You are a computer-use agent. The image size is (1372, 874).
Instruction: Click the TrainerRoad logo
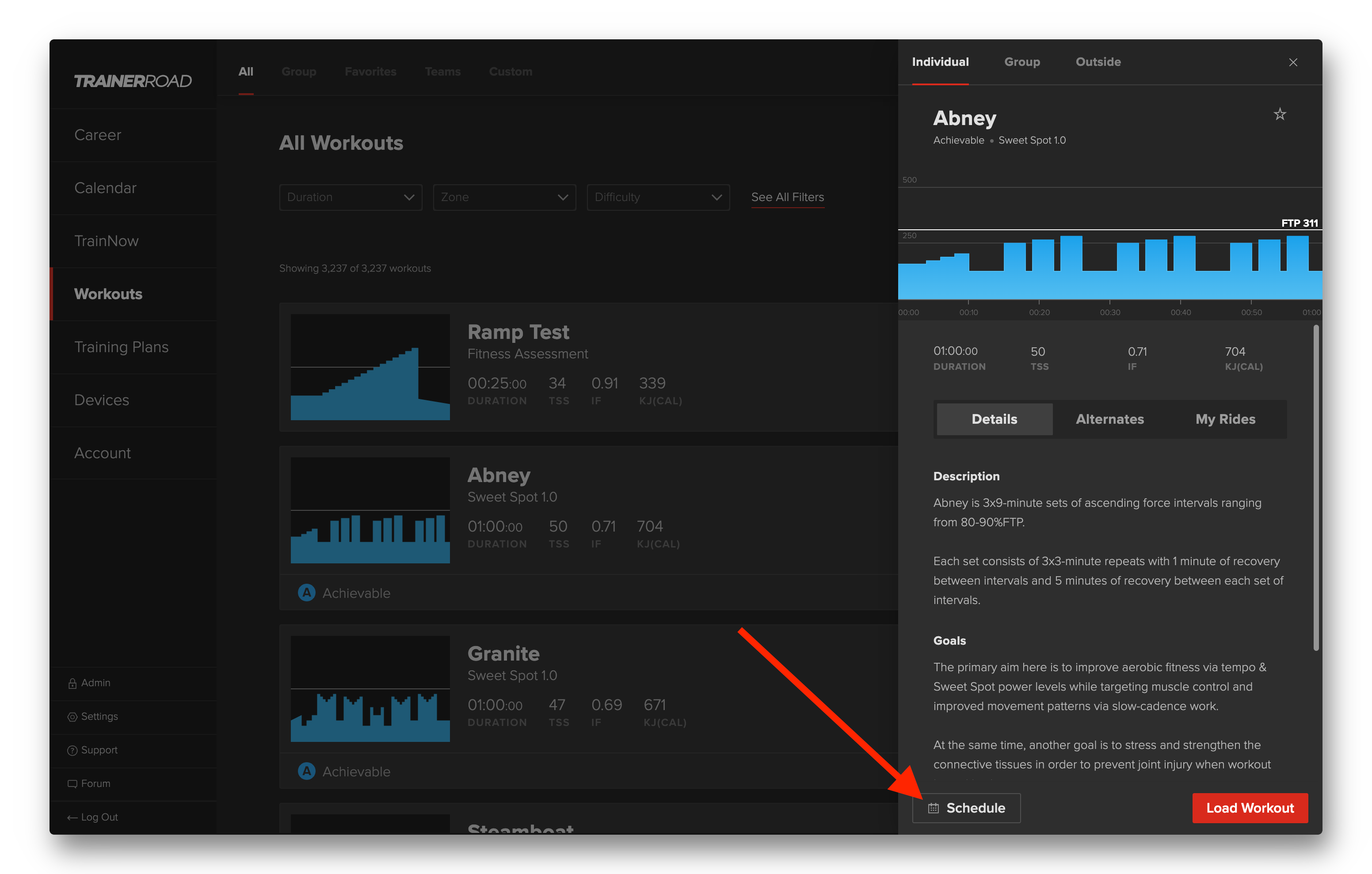pos(133,81)
